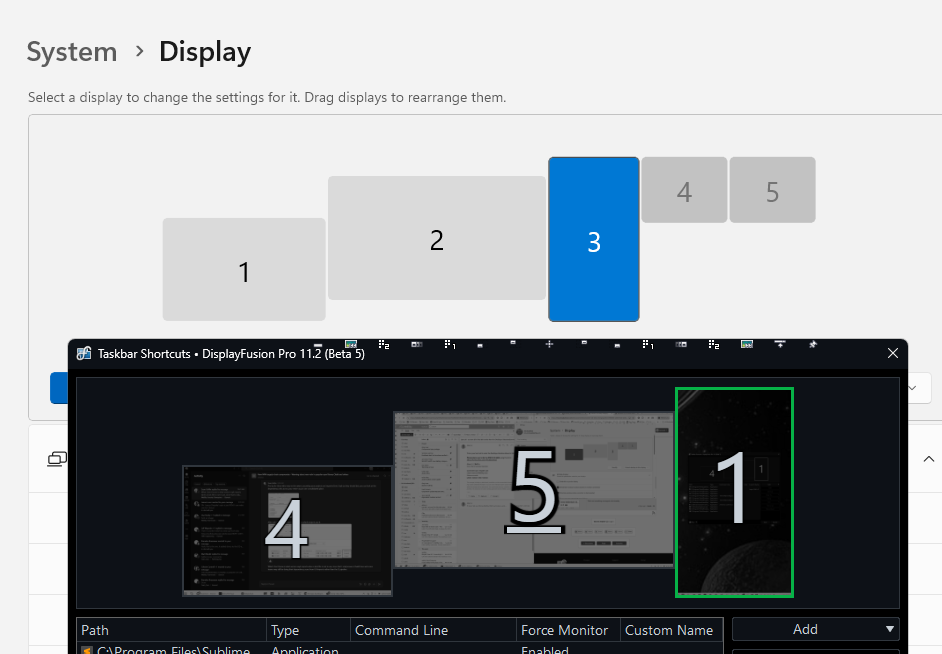The image size is (942, 654).
Task: Click monitor 5 preview in DisplayFusion
Action: (534, 490)
